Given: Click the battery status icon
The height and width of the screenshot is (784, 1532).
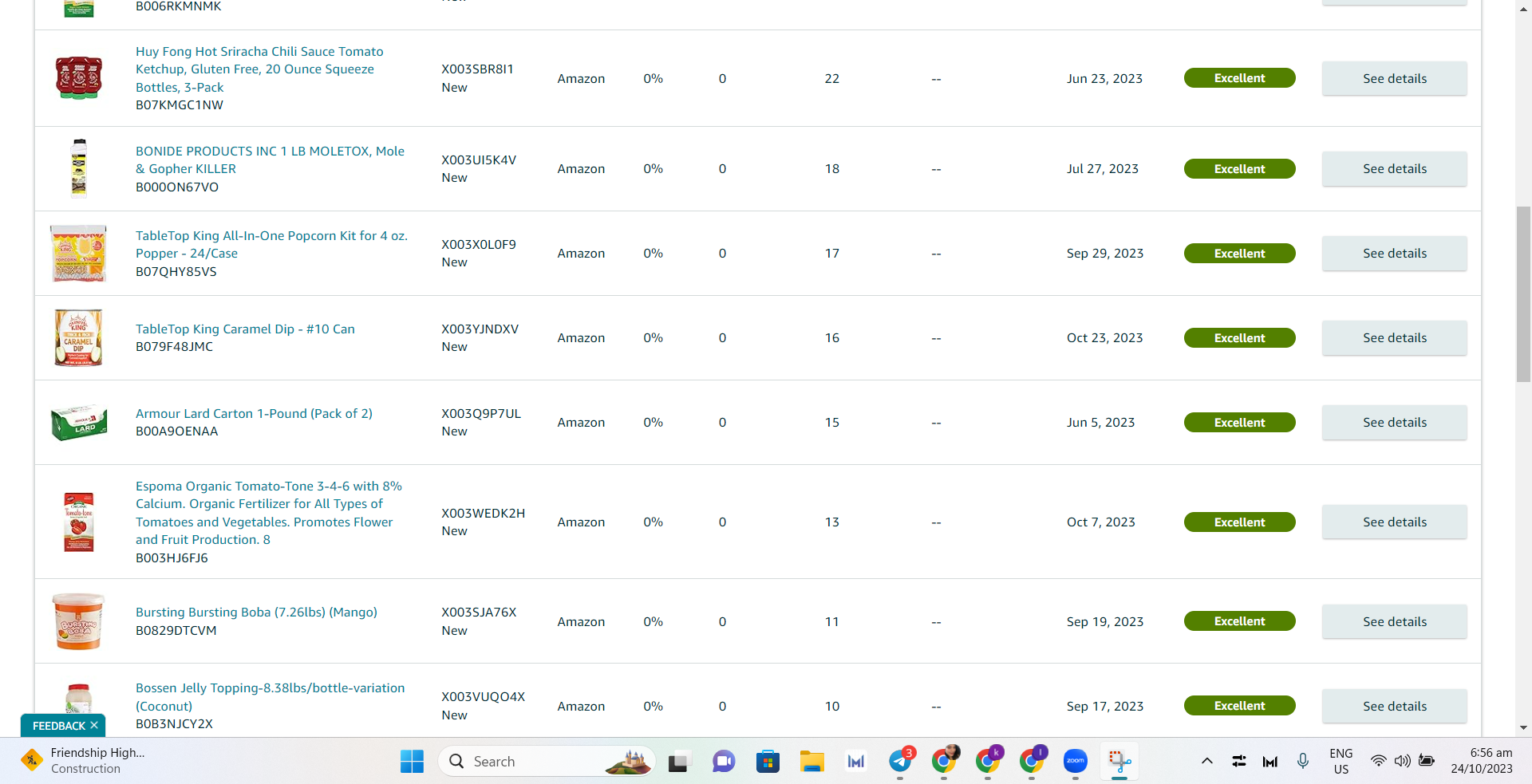Looking at the screenshot, I should pyautogui.click(x=1427, y=761).
